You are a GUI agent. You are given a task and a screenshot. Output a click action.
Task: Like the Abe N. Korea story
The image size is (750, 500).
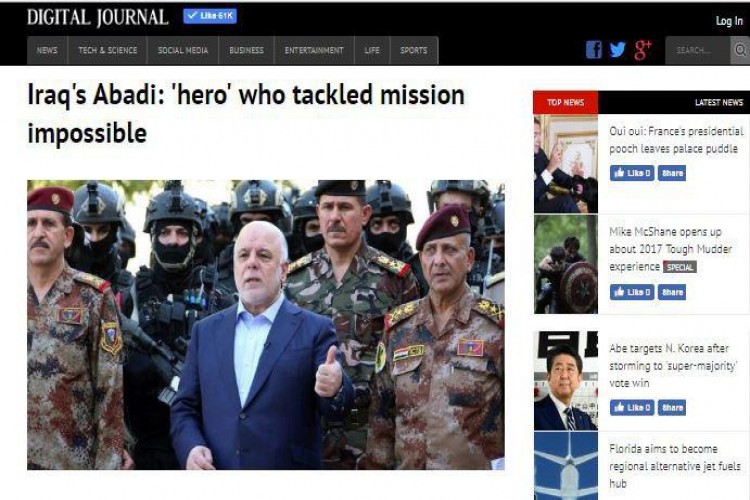(x=631, y=408)
